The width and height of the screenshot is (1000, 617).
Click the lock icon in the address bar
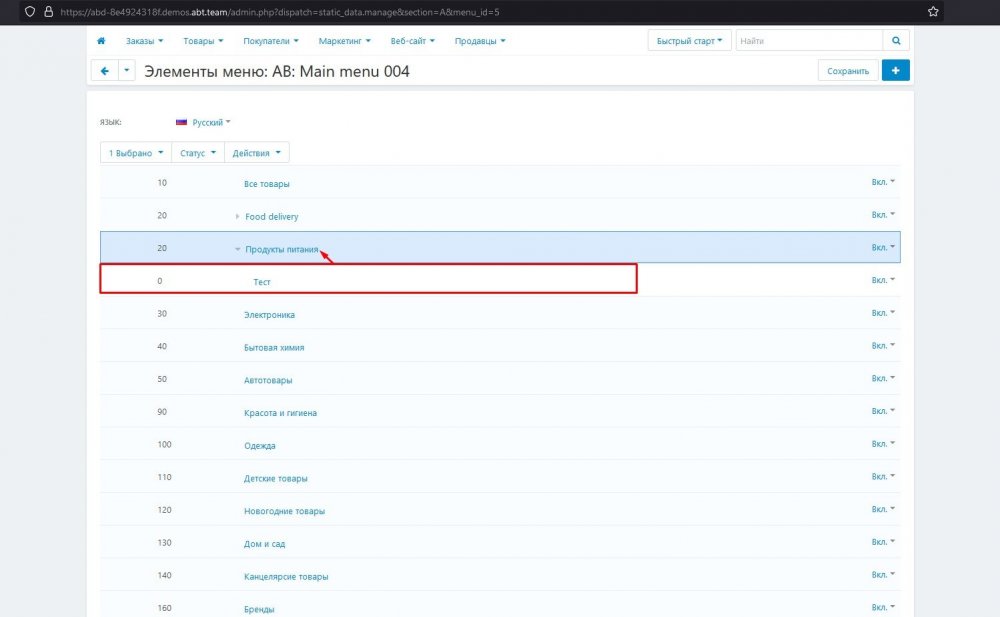pyautogui.click(x=47, y=11)
